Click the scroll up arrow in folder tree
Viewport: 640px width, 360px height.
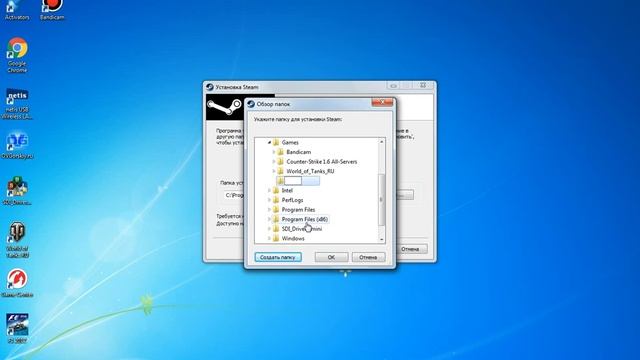(x=382, y=142)
